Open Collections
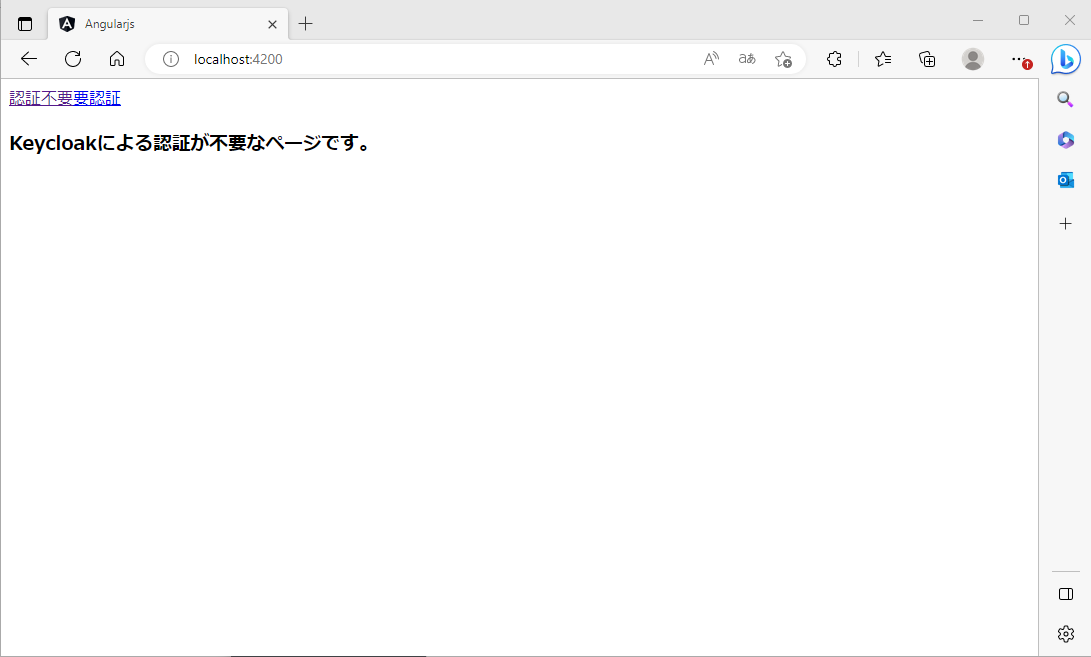The height and width of the screenshot is (657, 1091). tap(926, 59)
